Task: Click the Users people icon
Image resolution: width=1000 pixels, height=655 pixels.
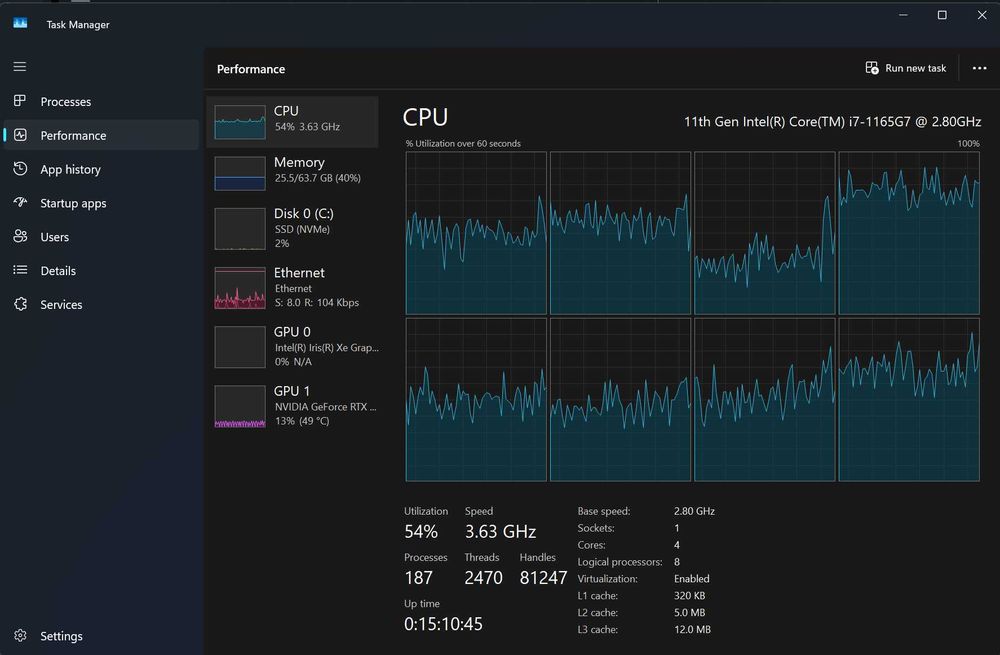Action: (20, 236)
